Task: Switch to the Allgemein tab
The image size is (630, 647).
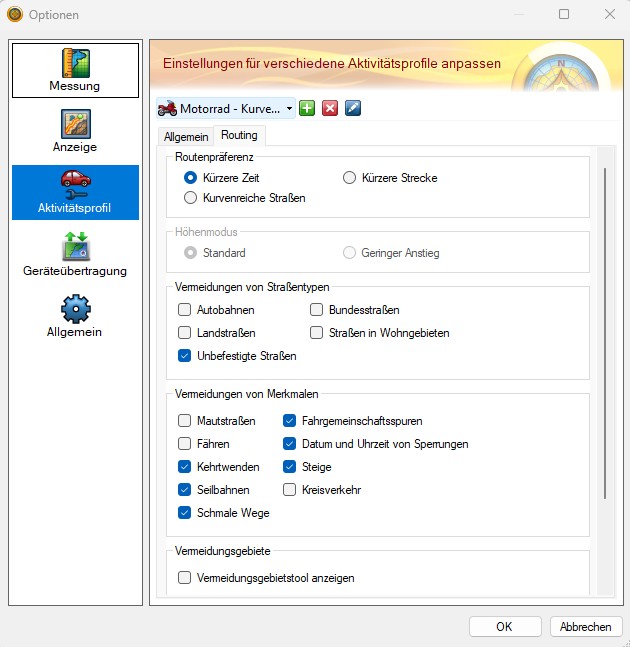Action: point(186,137)
